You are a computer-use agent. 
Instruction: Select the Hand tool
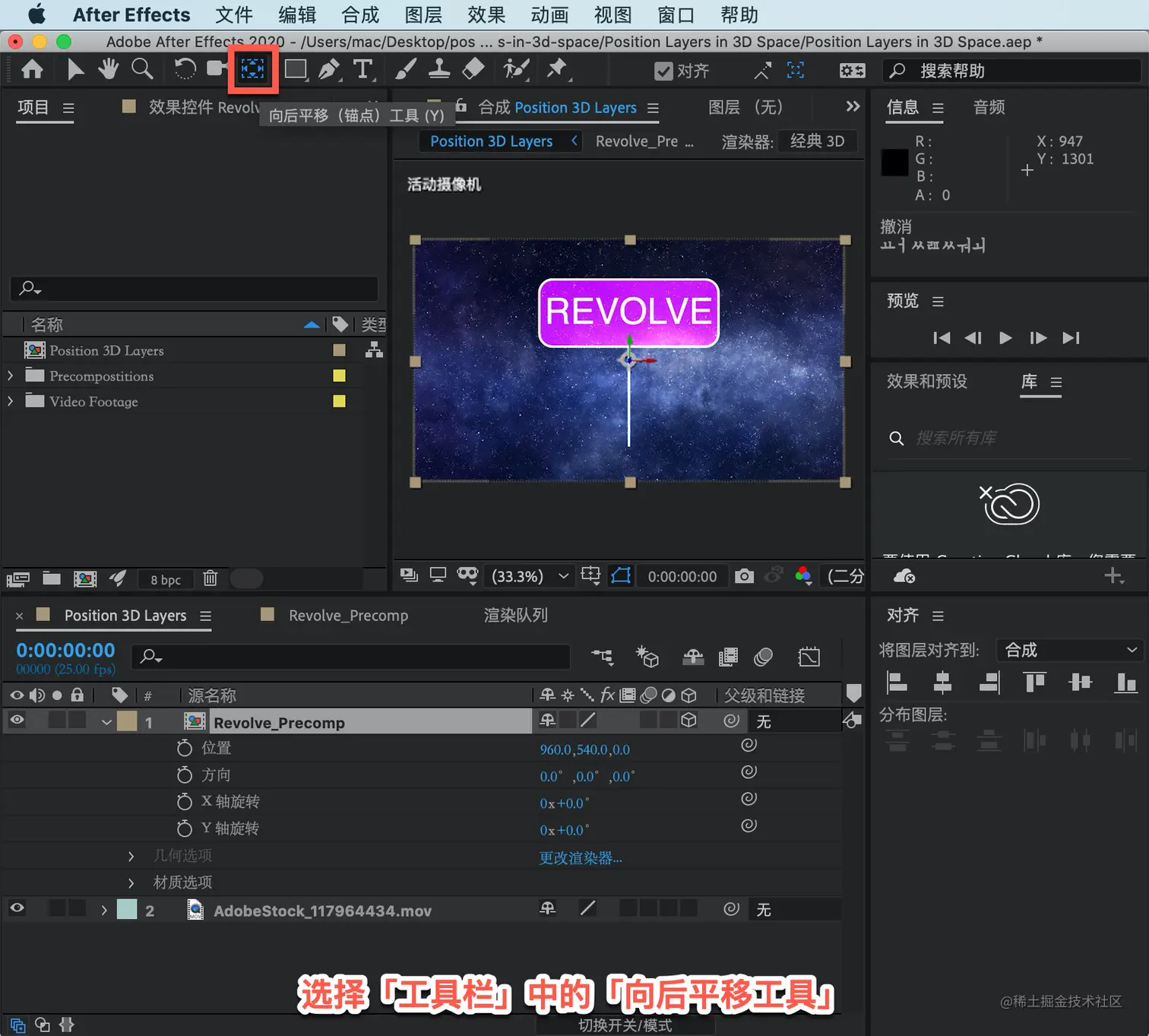tap(108, 69)
